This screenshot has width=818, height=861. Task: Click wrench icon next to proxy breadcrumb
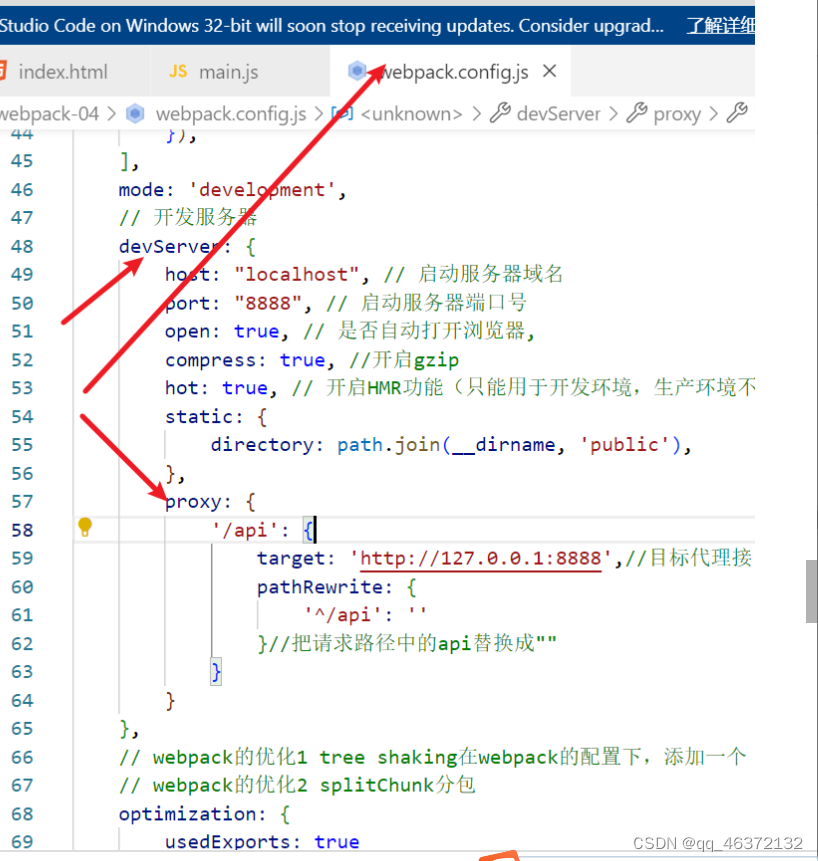(x=637, y=113)
